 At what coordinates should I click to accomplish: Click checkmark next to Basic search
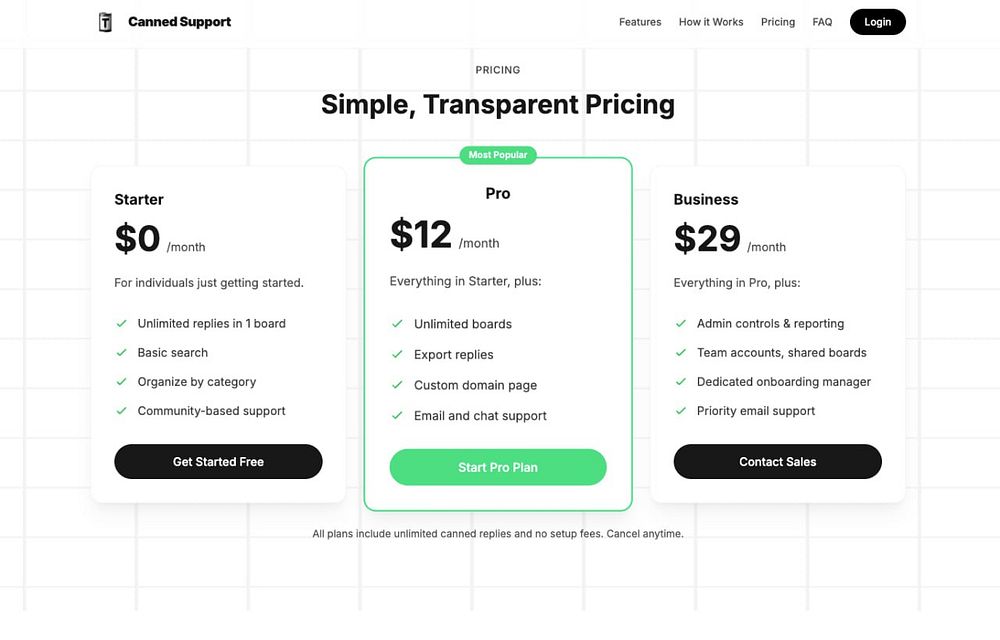tap(121, 352)
